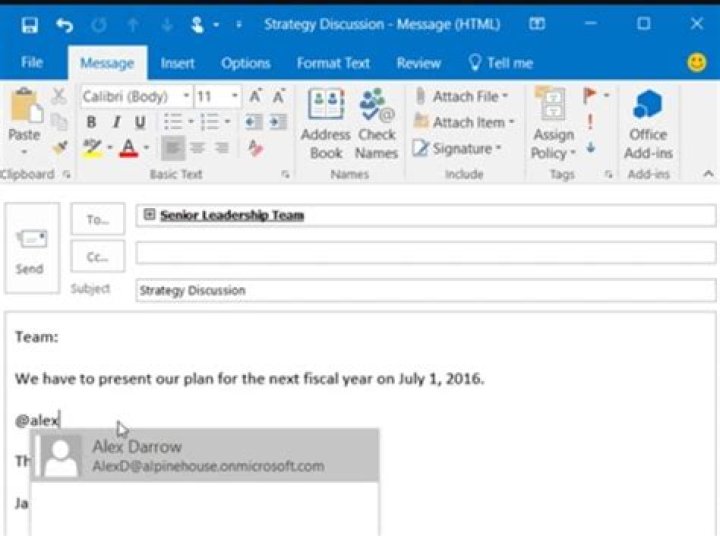
Task: Open Attach Item menu
Action: pyautogui.click(x=464, y=122)
